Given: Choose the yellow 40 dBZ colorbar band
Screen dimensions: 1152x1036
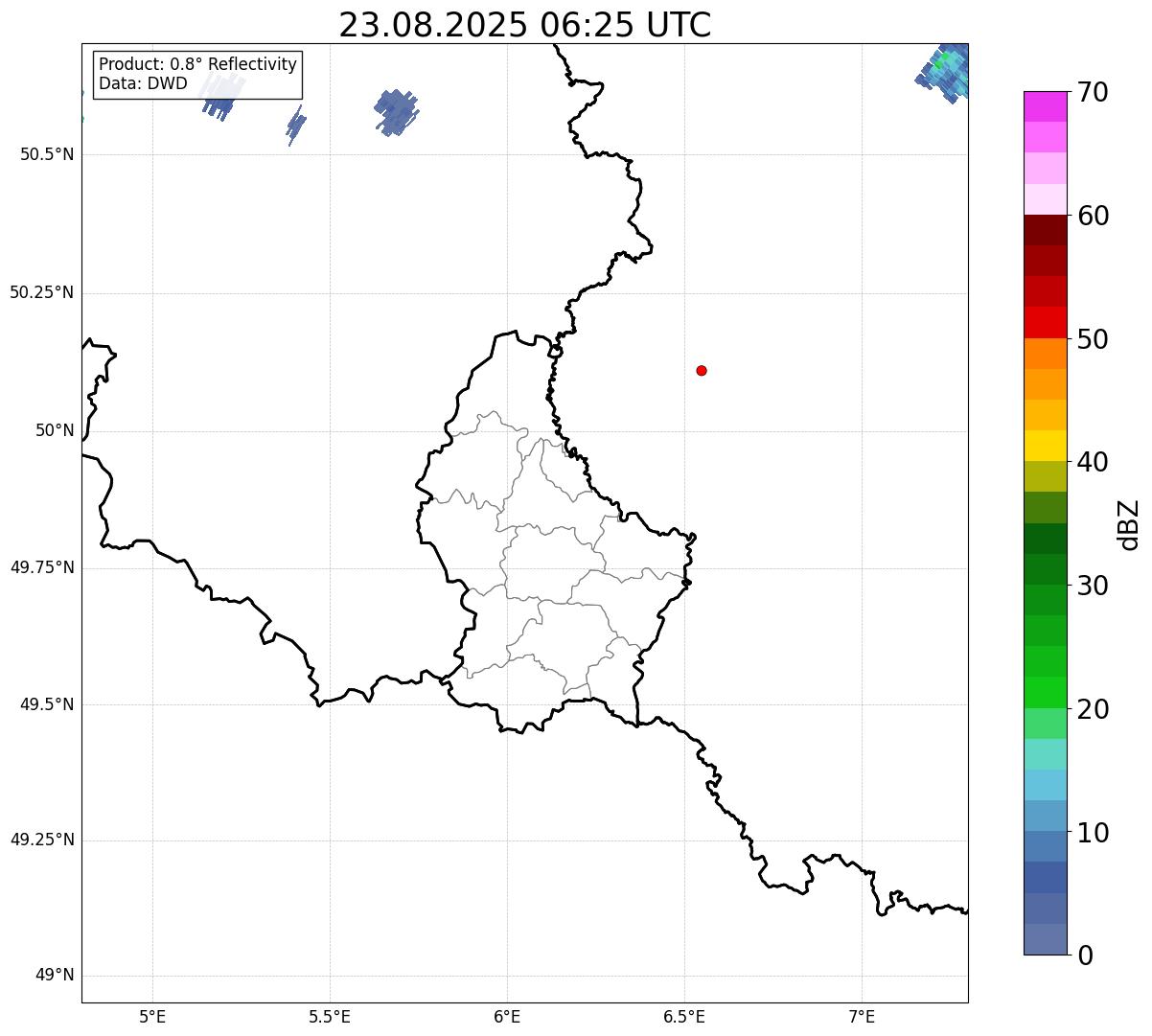Looking at the screenshot, I should [1045, 446].
